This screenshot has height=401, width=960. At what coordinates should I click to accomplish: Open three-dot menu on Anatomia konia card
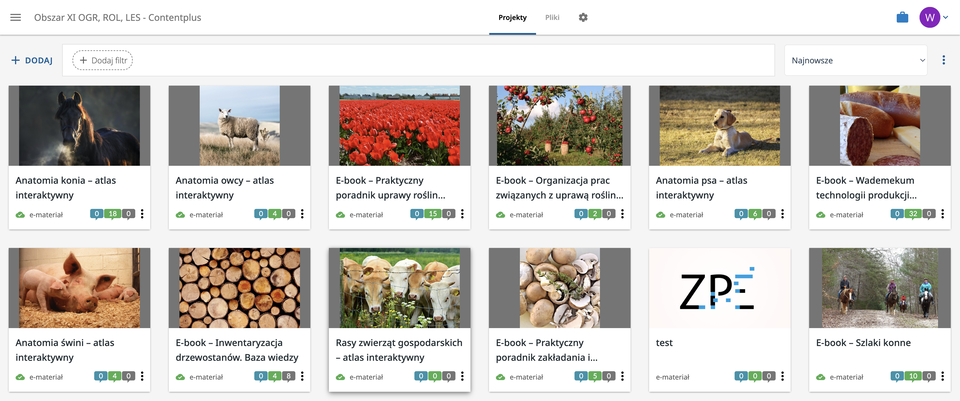[x=142, y=214]
